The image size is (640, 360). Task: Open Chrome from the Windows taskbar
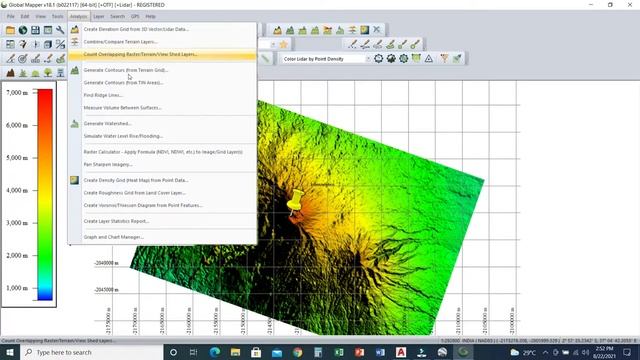coord(298,352)
